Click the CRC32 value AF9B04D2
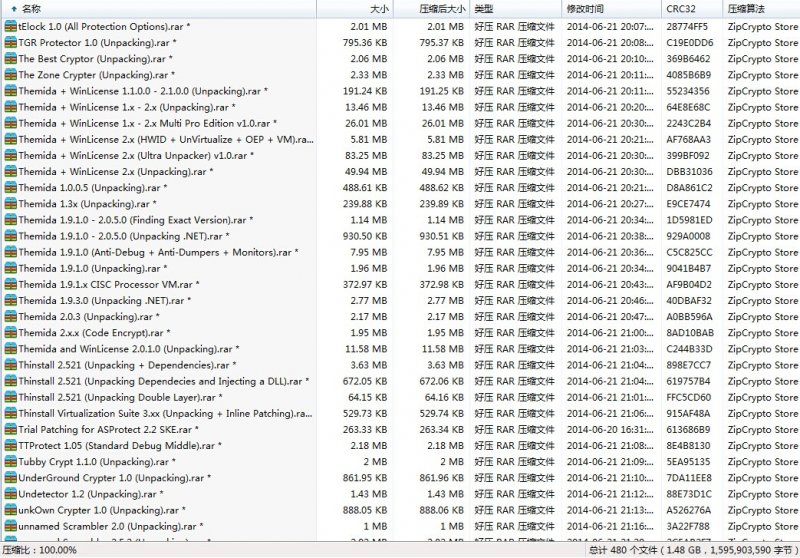This screenshot has width=800, height=558. (x=689, y=285)
